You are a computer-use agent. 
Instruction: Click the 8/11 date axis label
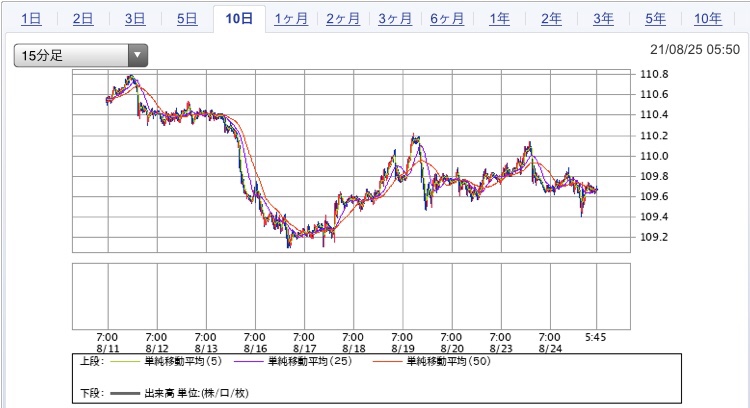108,349
